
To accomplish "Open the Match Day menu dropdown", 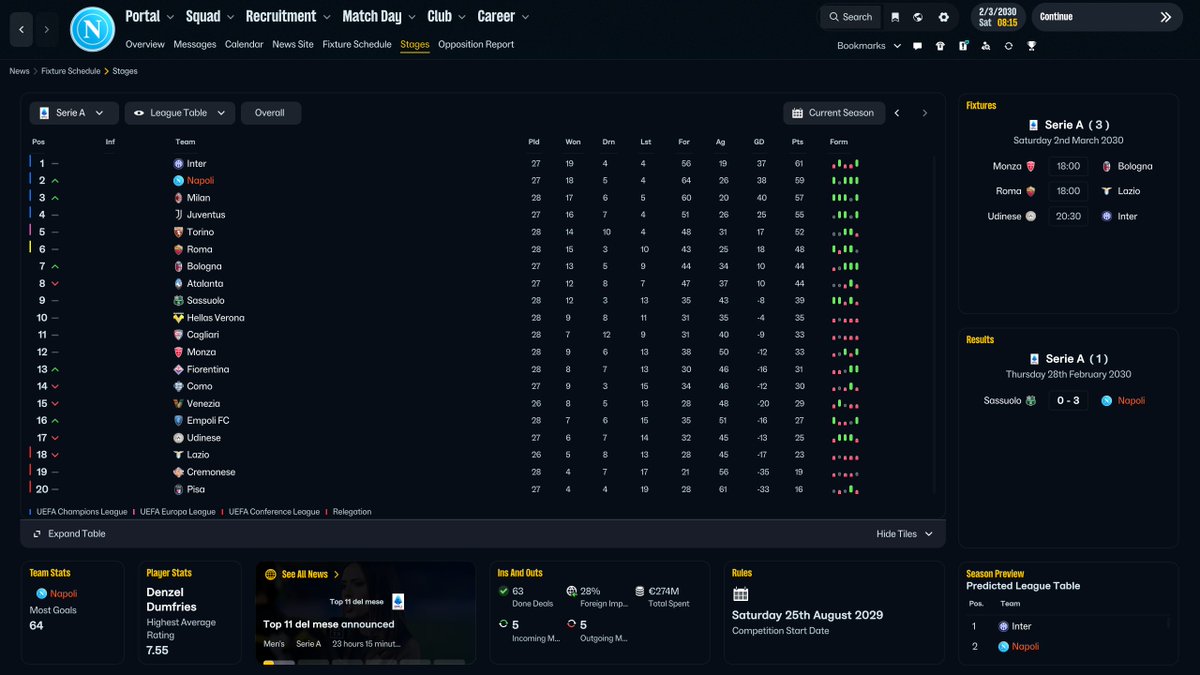I will pos(379,16).
